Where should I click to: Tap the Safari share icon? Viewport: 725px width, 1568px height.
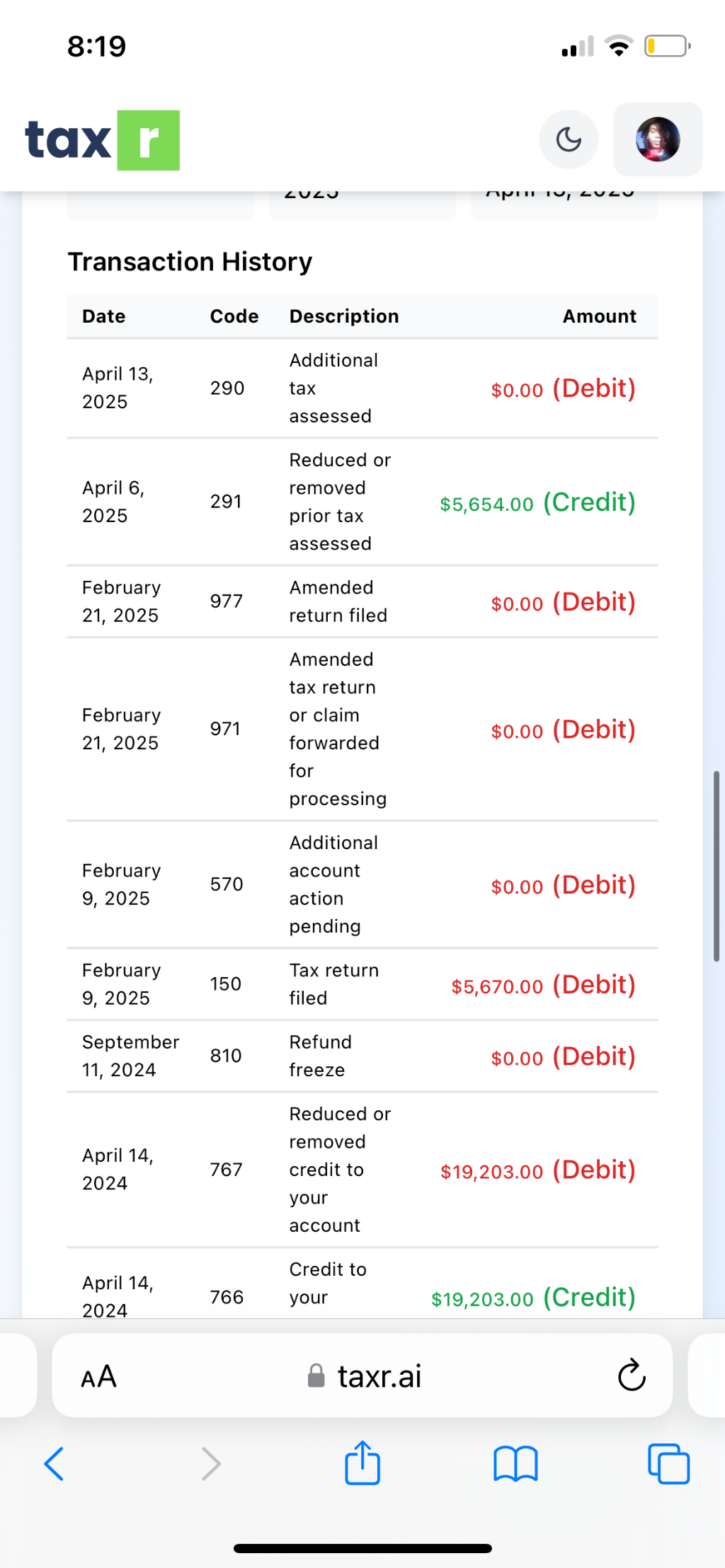click(362, 1463)
